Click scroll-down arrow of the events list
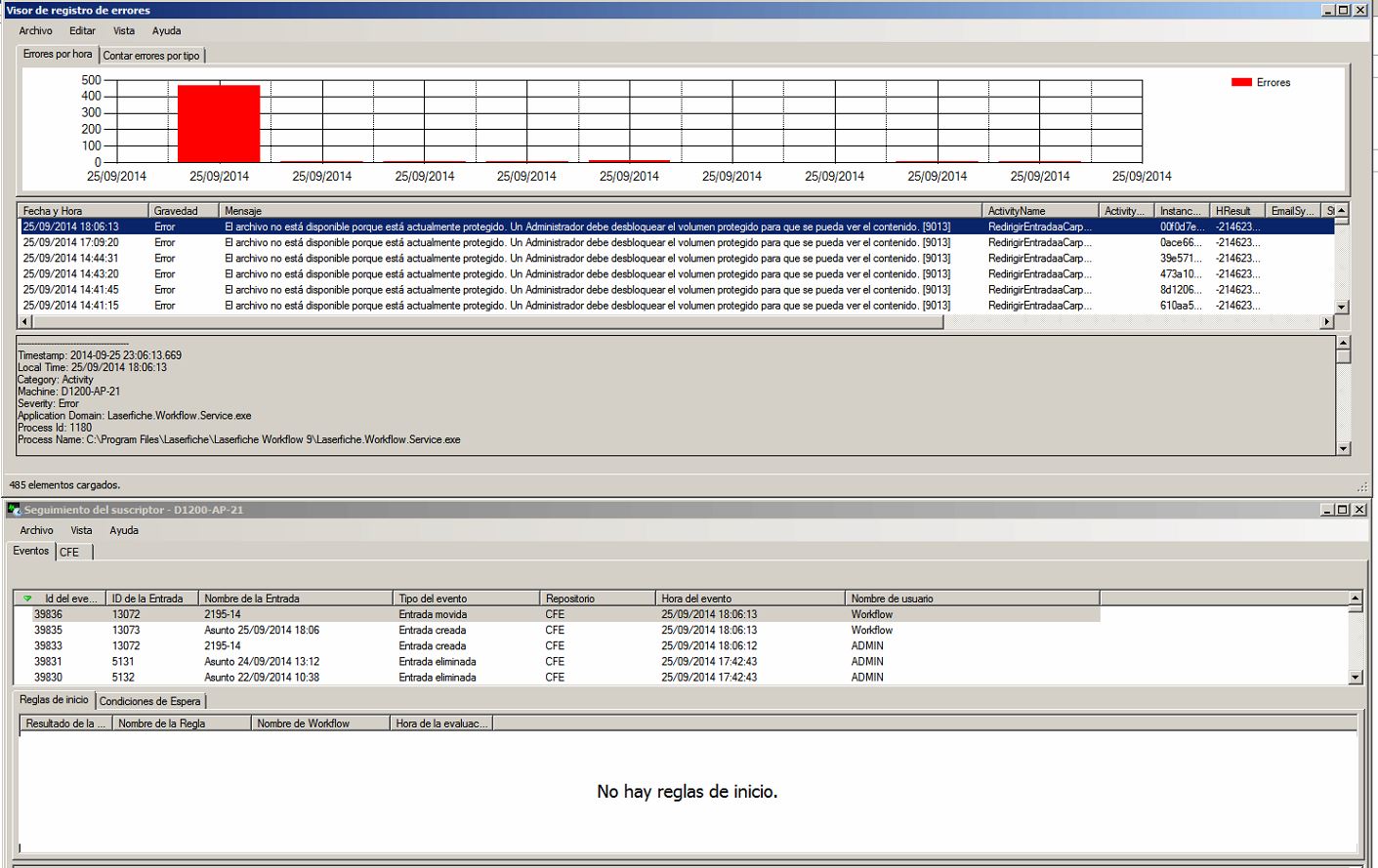 point(1355,677)
